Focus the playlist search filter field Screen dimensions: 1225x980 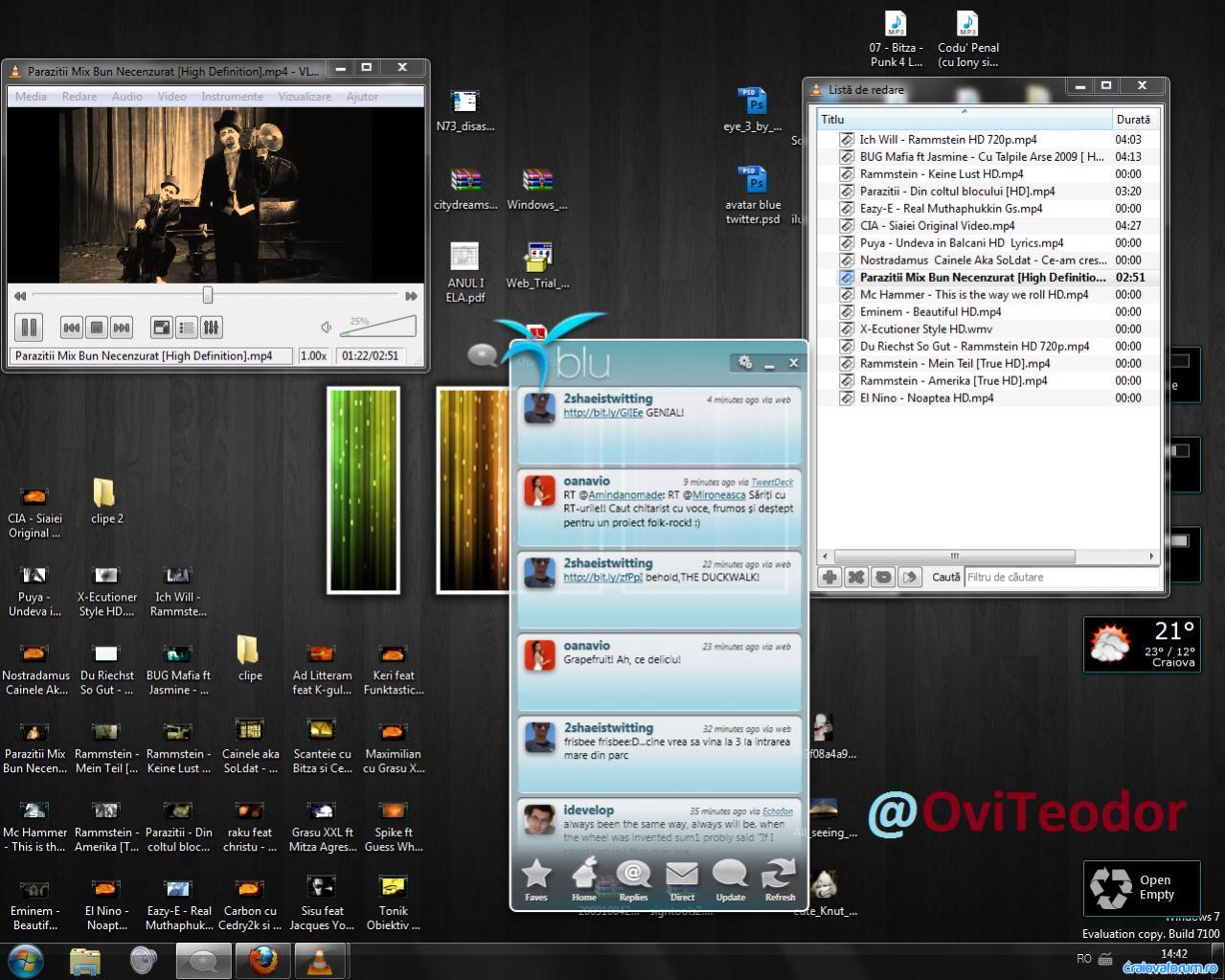pos(1061,577)
